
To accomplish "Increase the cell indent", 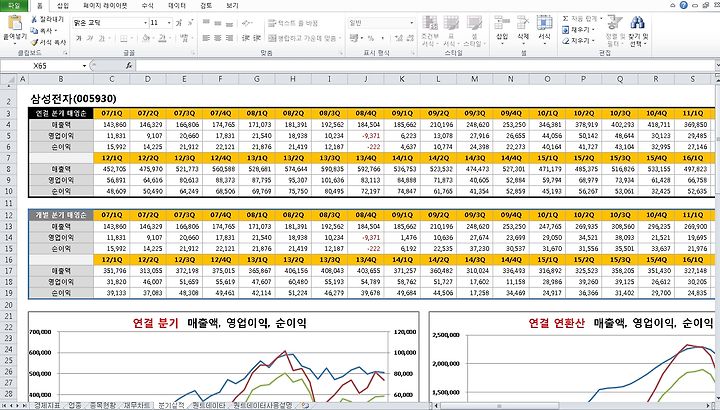I will click(257, 38).
